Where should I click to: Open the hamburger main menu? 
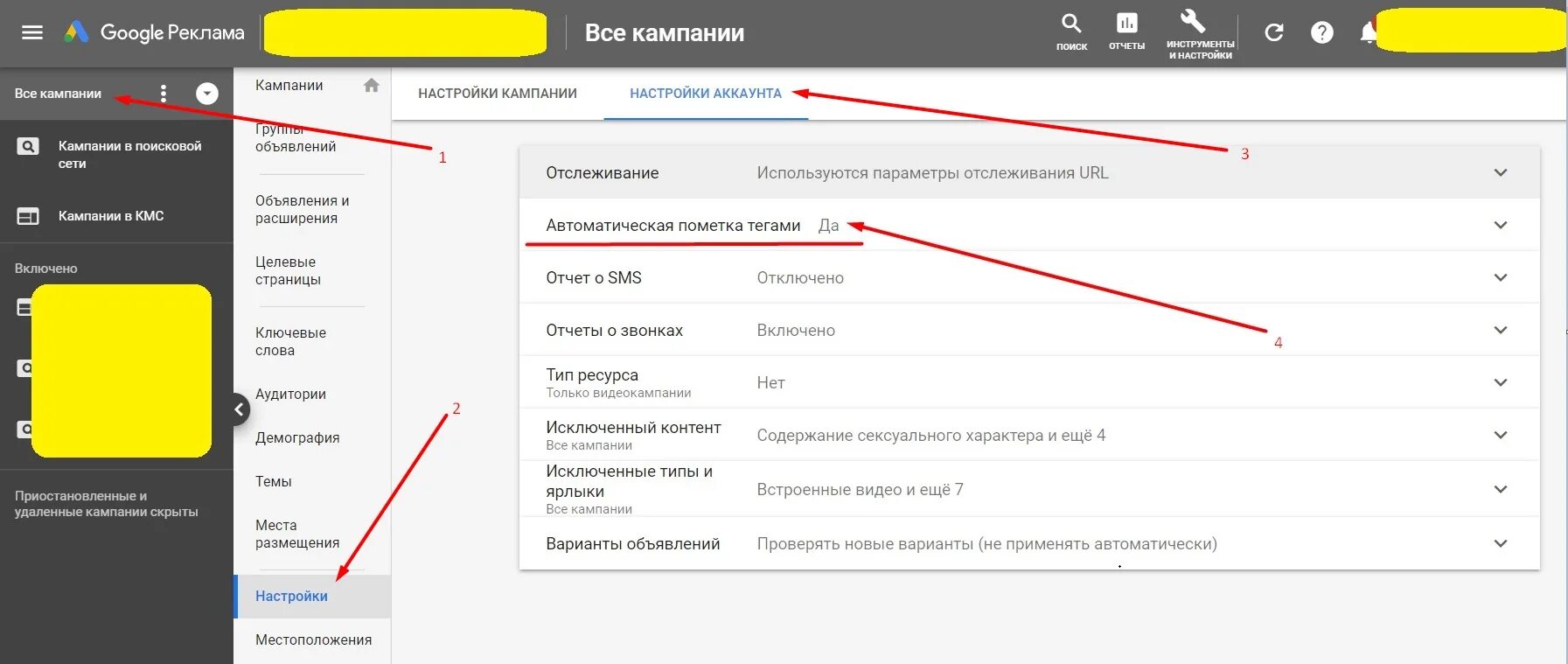pos(32,32)
